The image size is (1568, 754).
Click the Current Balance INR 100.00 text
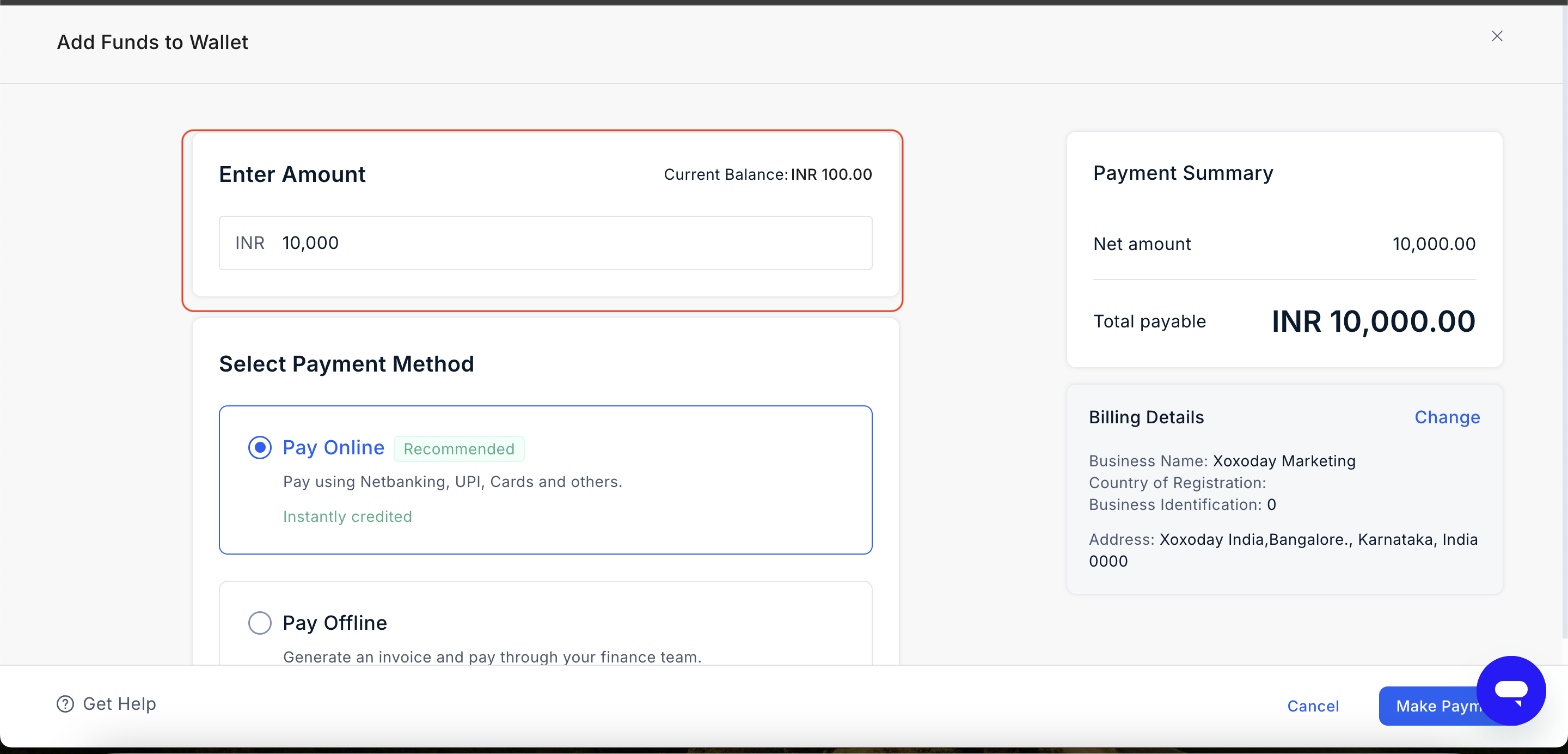coord(768,174)
